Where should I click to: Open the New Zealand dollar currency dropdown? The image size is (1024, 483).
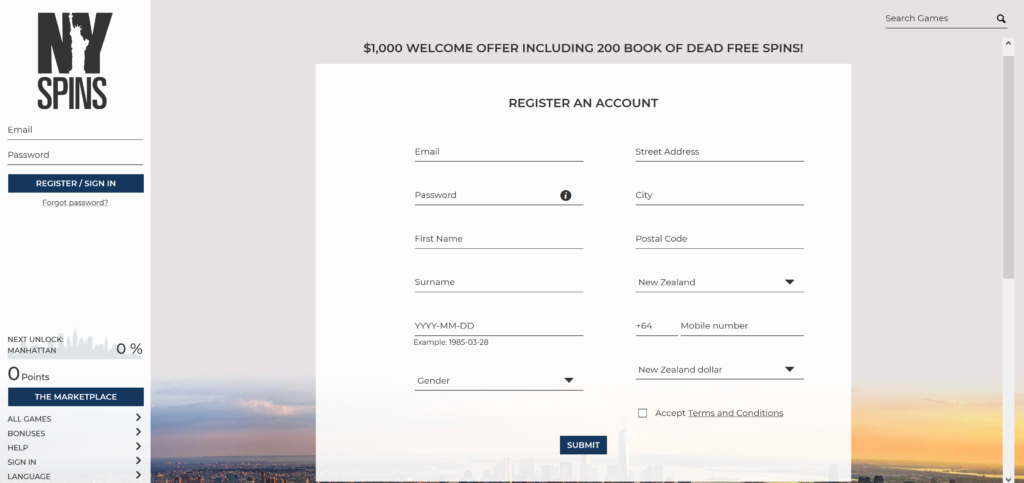pos(720,369)
